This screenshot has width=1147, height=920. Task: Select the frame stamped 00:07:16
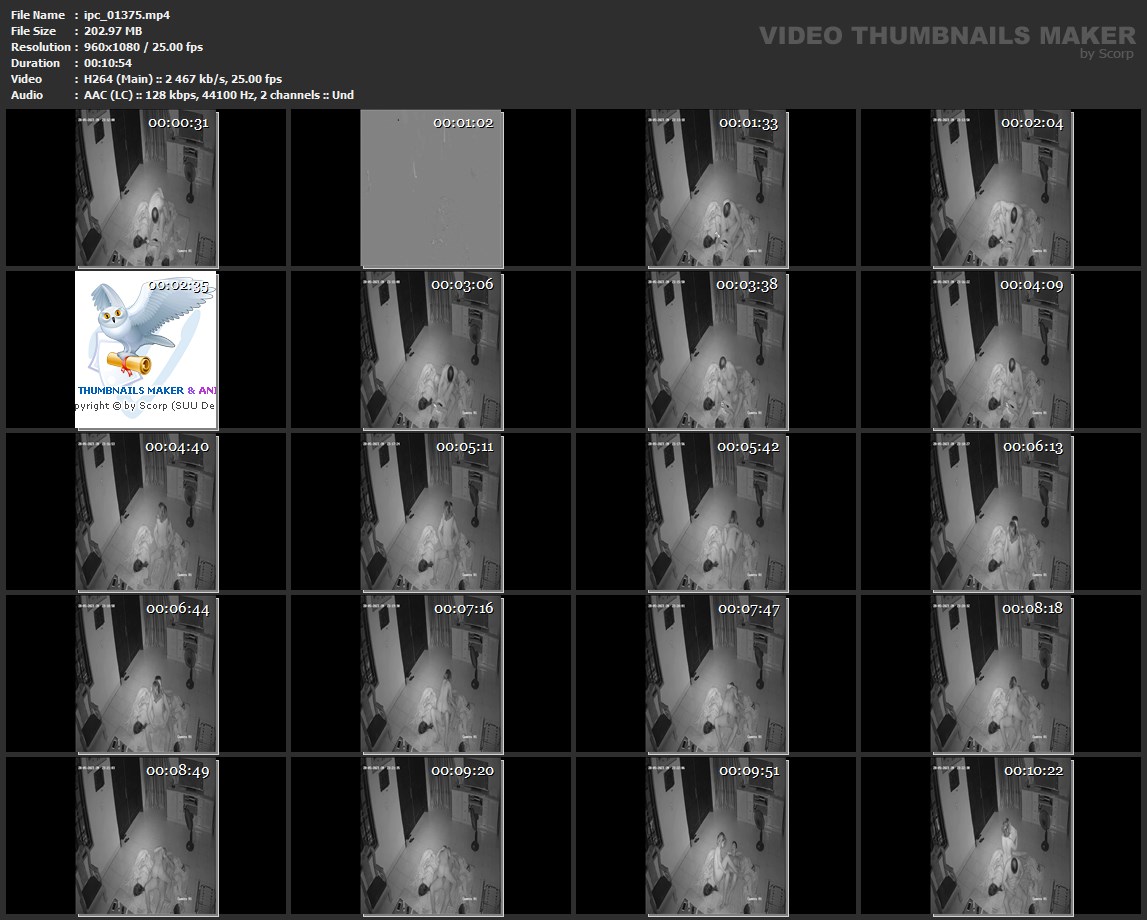[431, 674]
